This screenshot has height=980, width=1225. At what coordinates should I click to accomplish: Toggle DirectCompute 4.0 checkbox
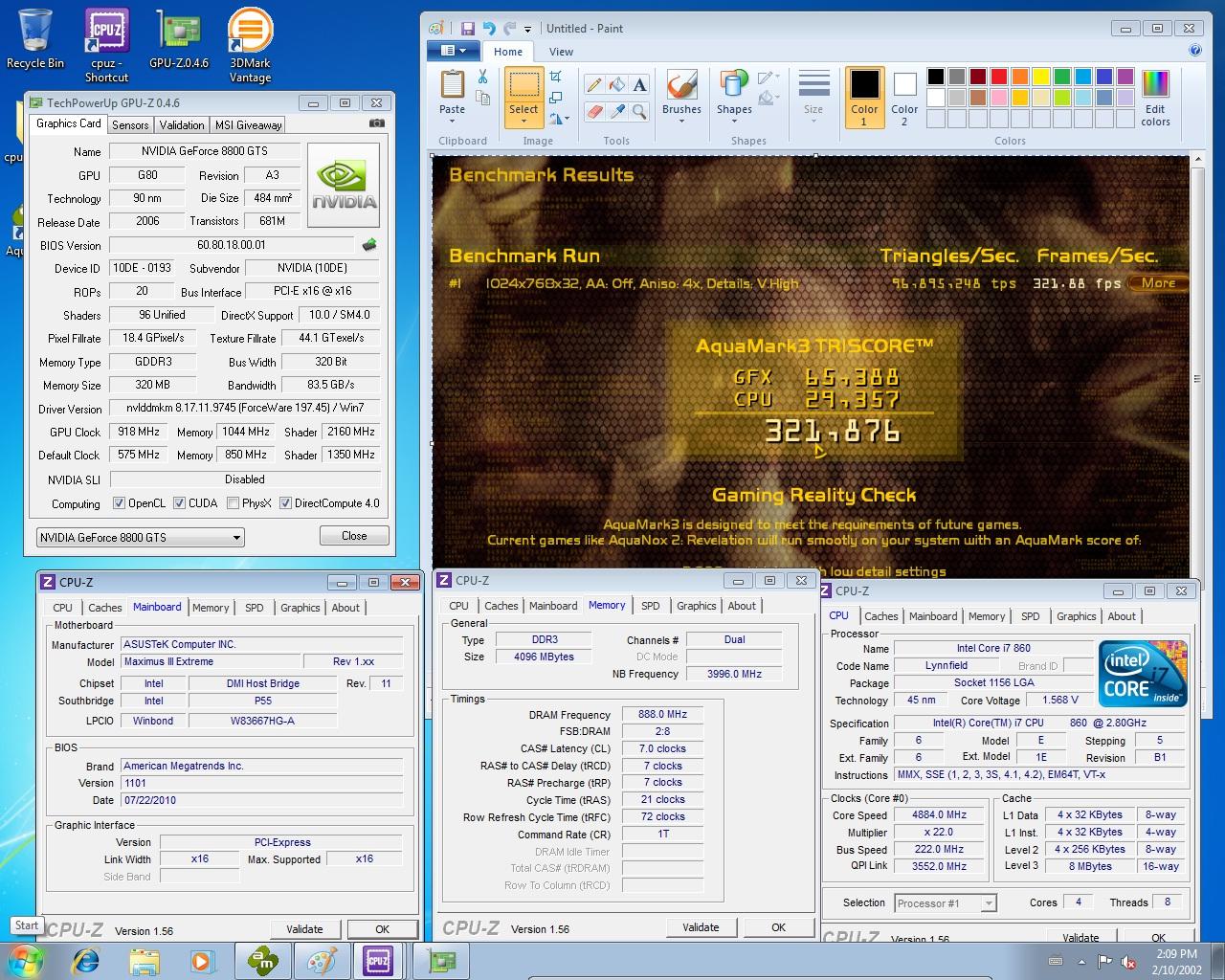[x=285, y=503]
